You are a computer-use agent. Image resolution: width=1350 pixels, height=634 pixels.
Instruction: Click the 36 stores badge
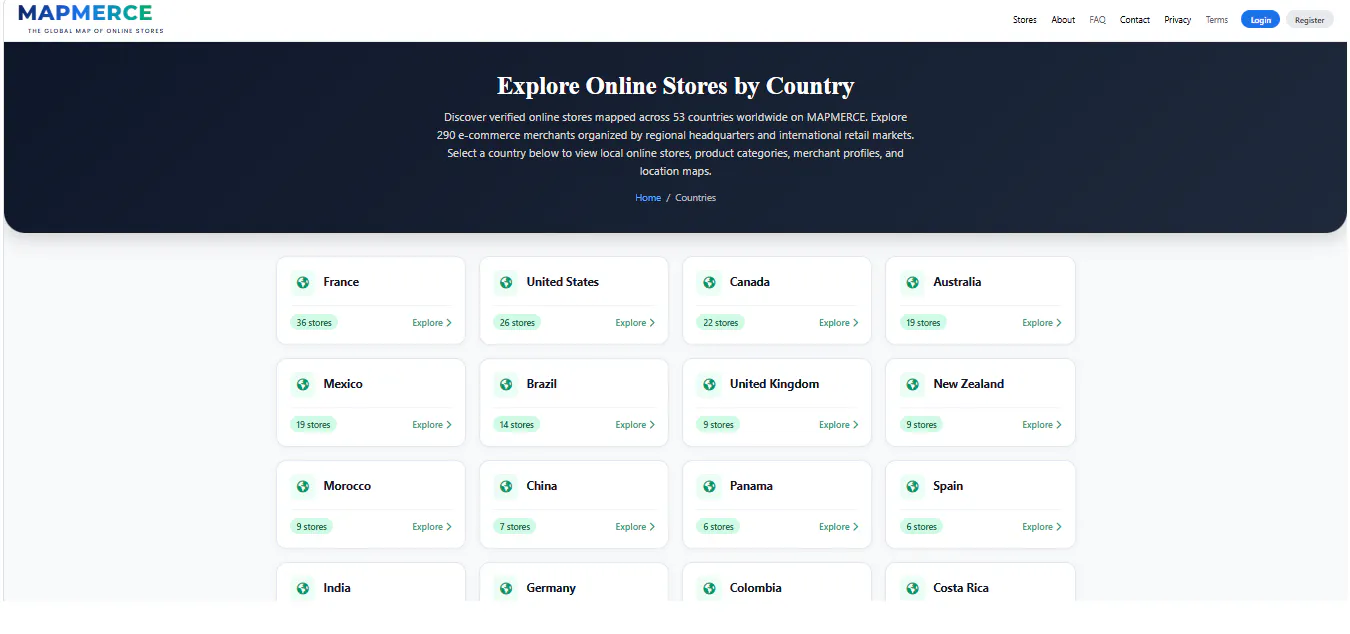click(314, 323)
